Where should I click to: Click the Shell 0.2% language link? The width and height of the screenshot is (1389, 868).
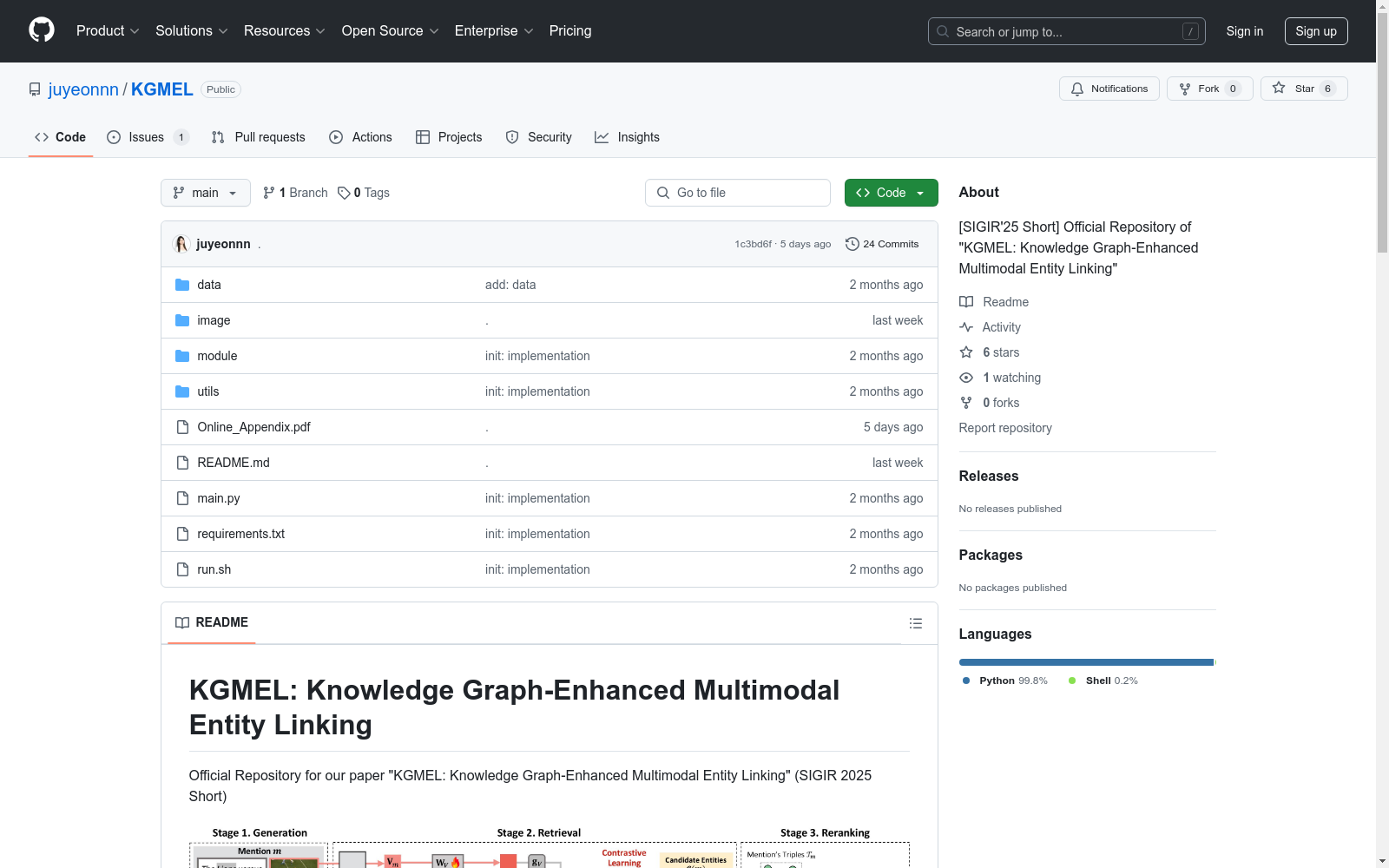pos(1103,681)
